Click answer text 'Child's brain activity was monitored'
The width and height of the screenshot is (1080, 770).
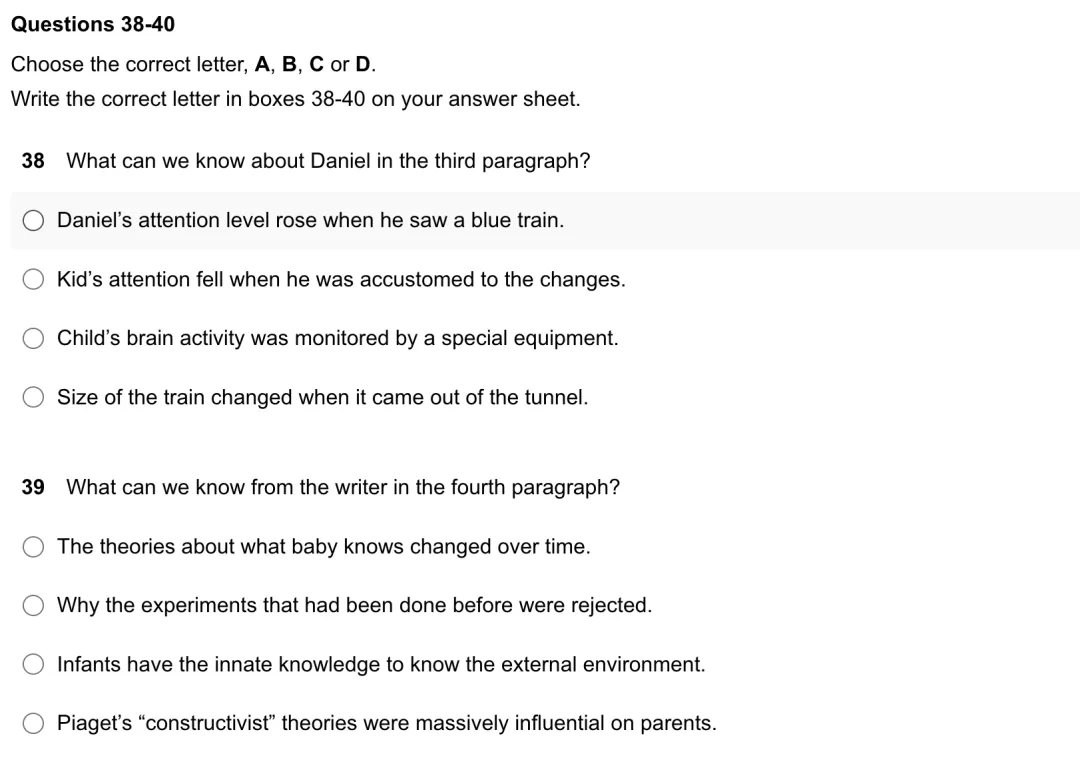pyautogui.click(x=338, y=338)
